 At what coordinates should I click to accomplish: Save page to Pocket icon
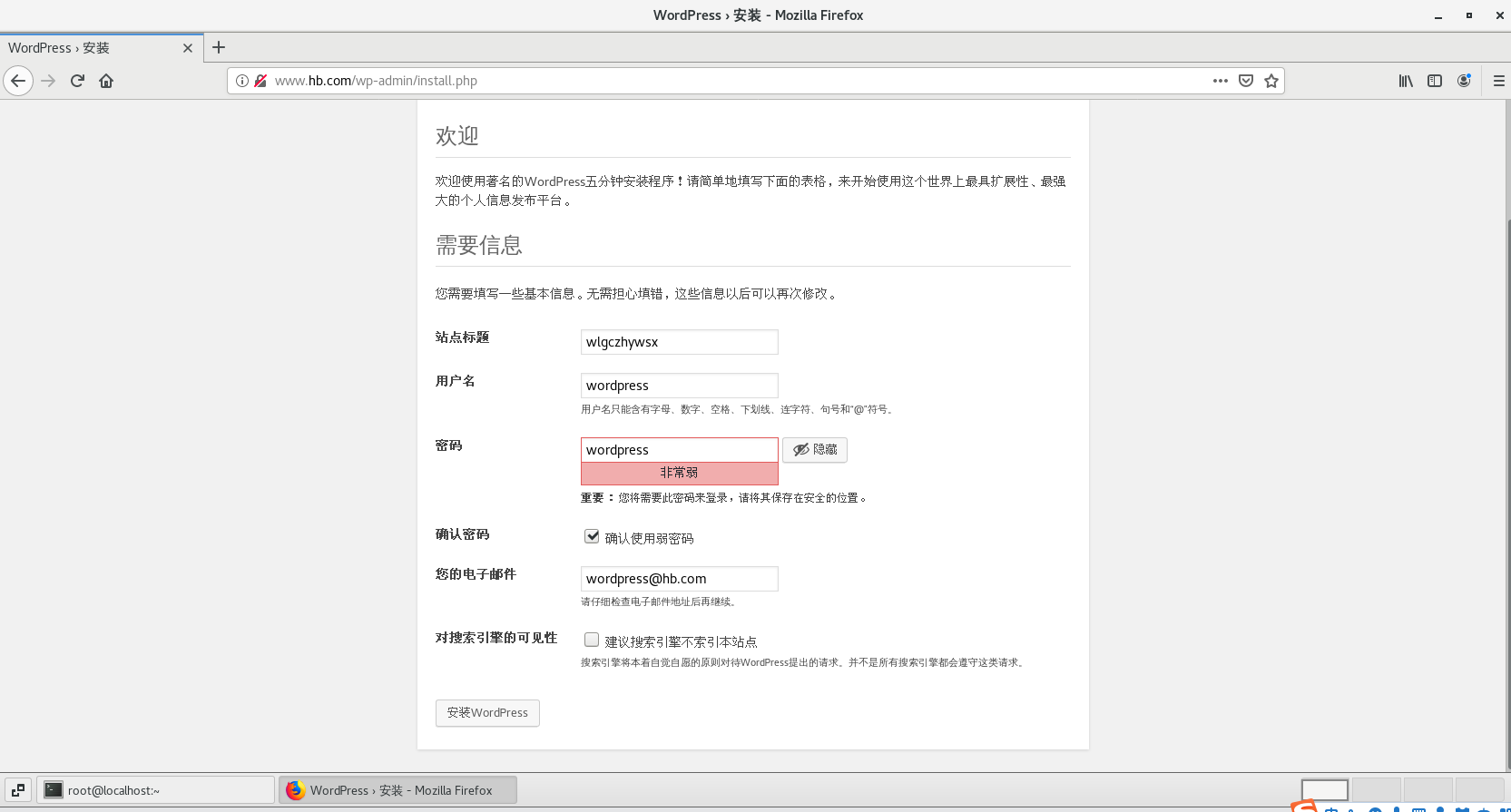click(1246, 81)
